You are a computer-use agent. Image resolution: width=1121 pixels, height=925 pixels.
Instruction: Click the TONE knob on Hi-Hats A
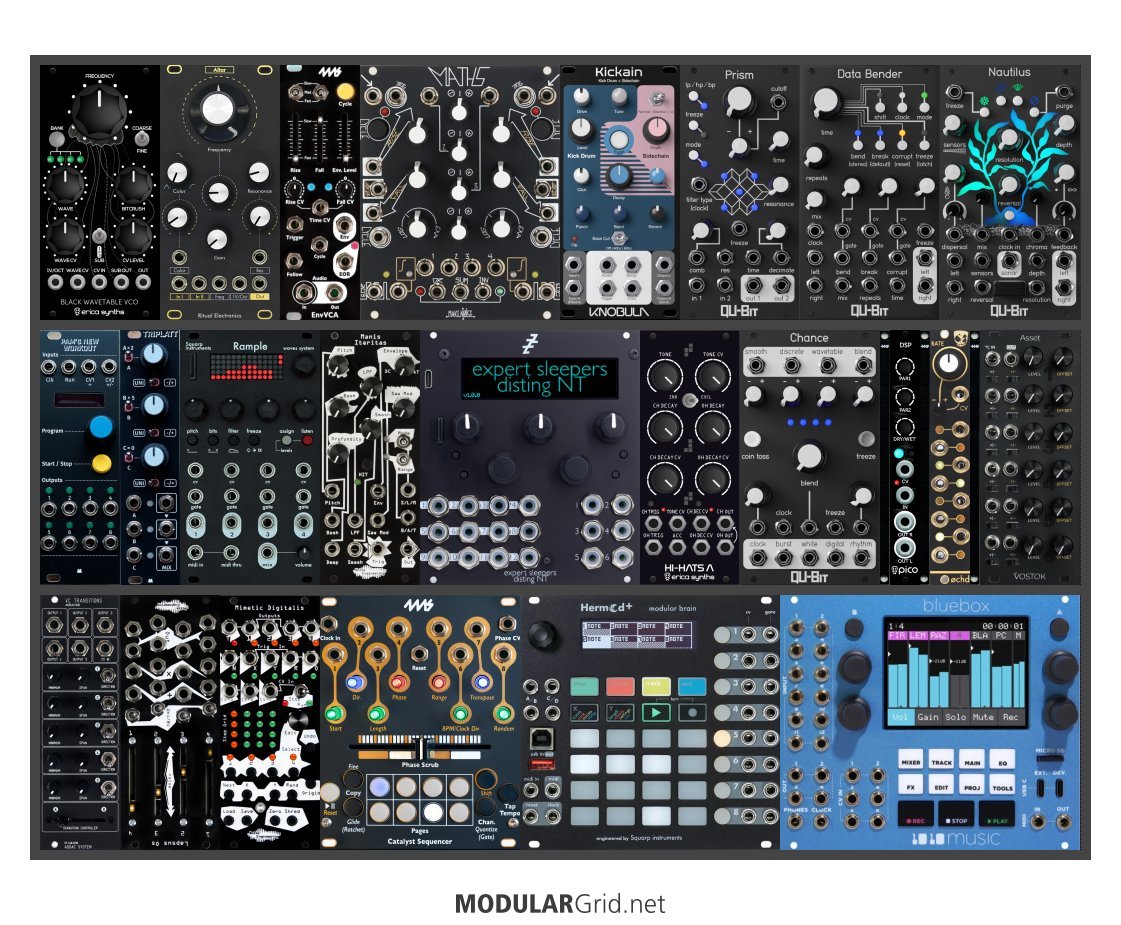coord(664,376)
